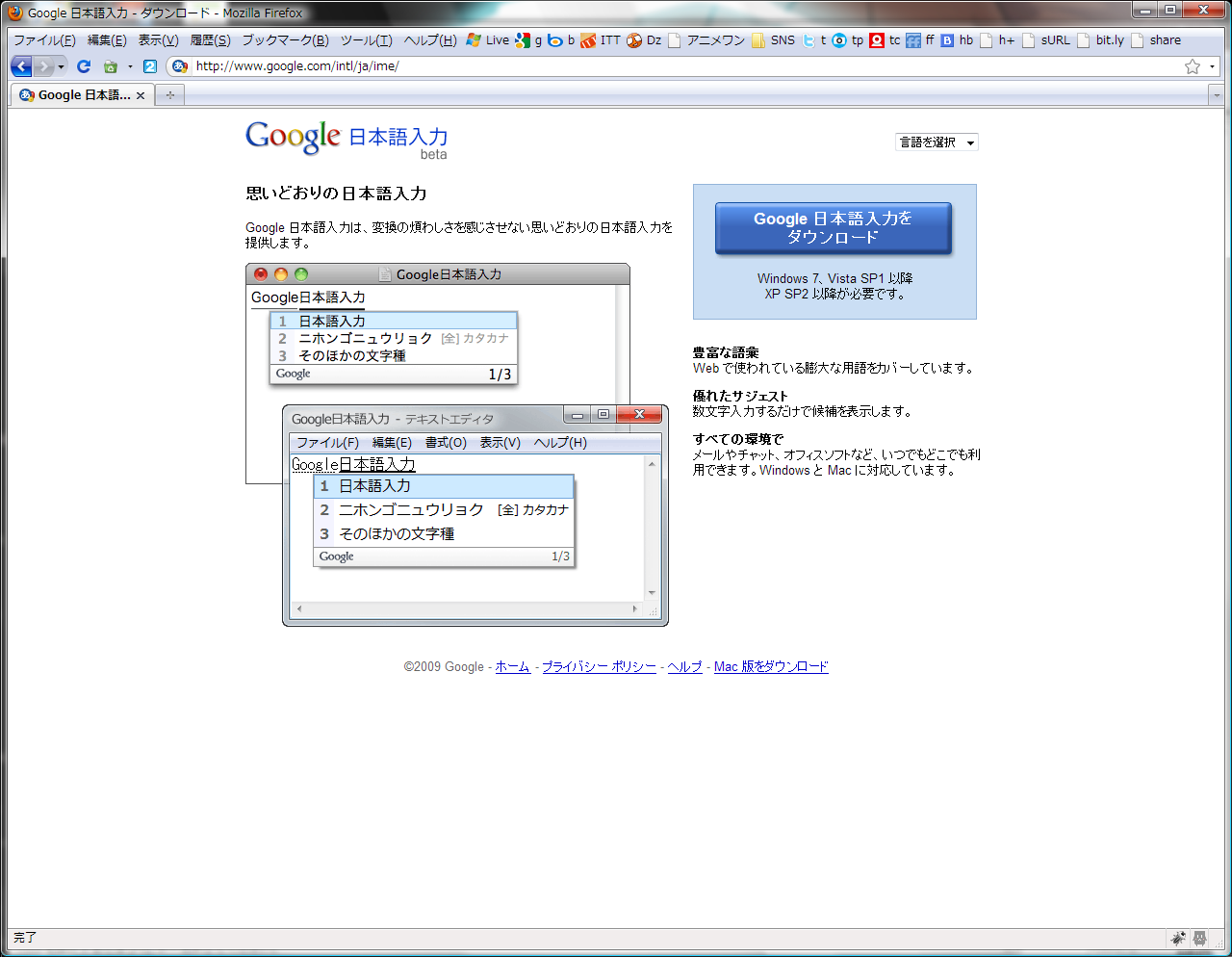
Task: Click the ©2009 Google footer text
Action: (x=444, y=666)
